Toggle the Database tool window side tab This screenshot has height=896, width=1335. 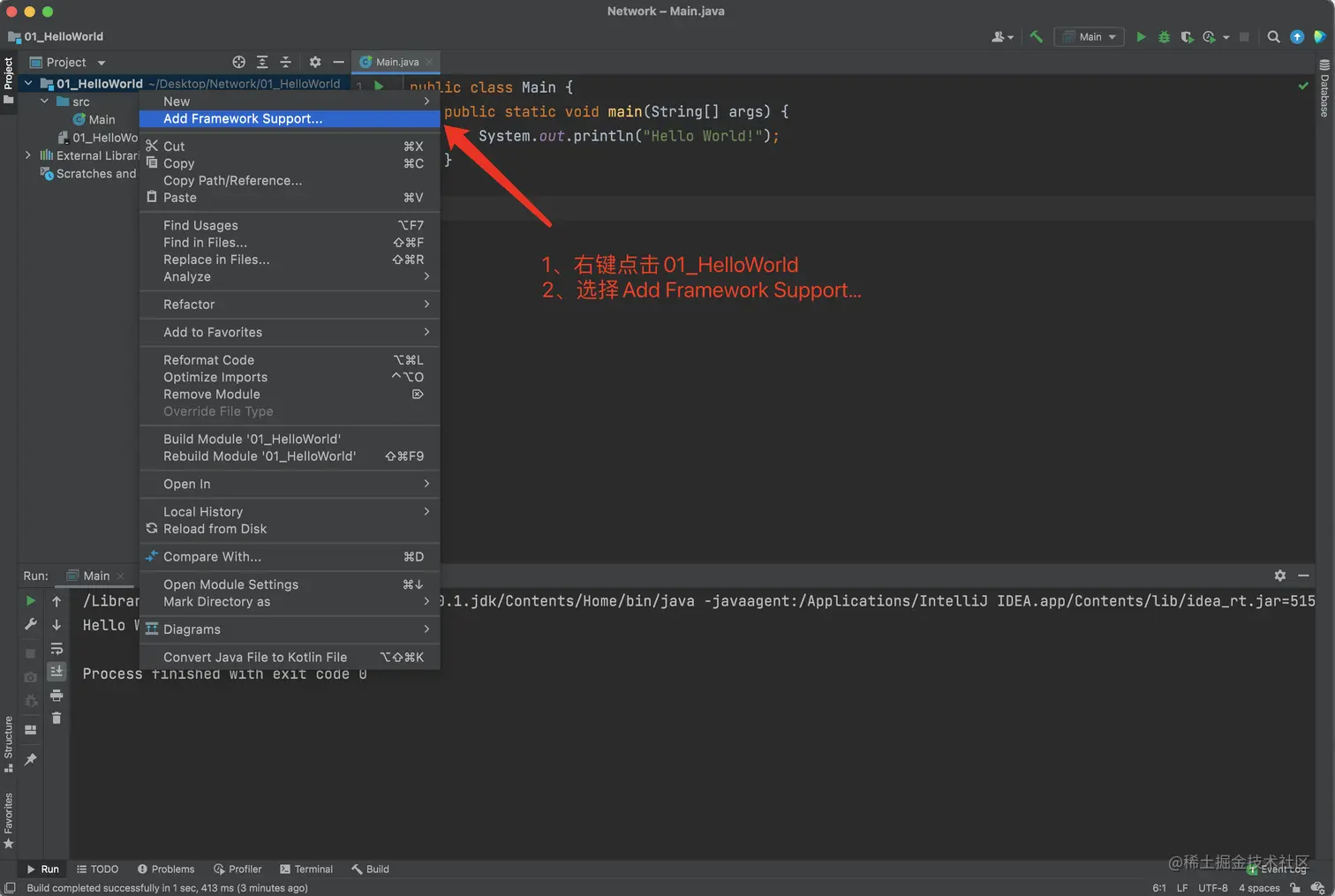1324,88
